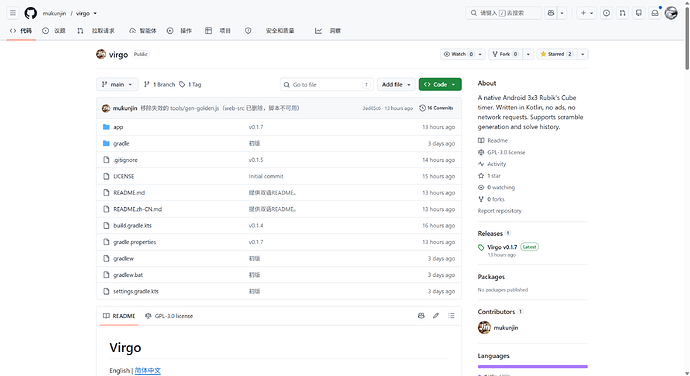
Task: Open the green Code dropdown
Action: coord(440,85)
